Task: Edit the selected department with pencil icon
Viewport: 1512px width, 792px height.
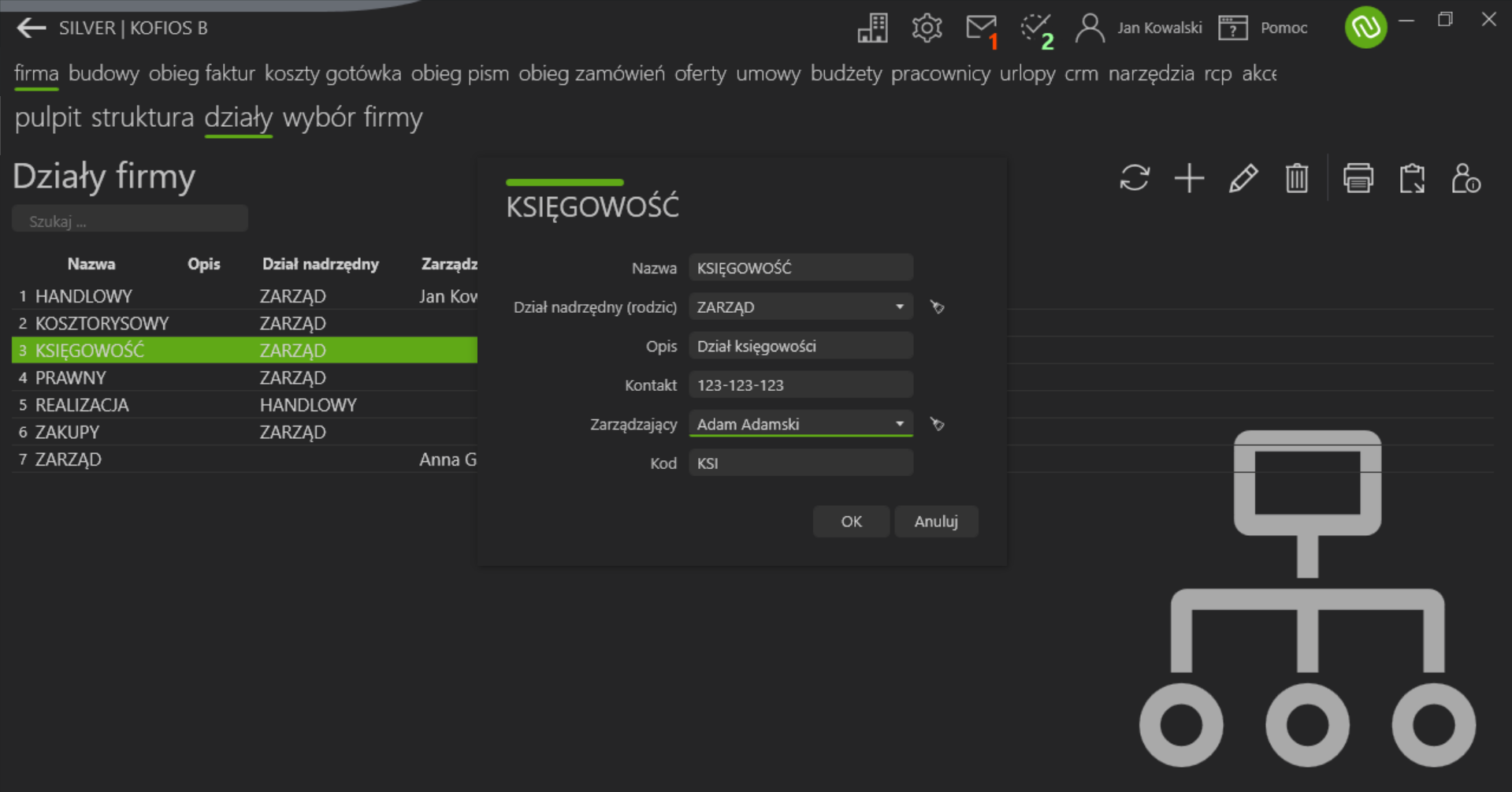Action: pyautogui.click(x=1243, y=178)
